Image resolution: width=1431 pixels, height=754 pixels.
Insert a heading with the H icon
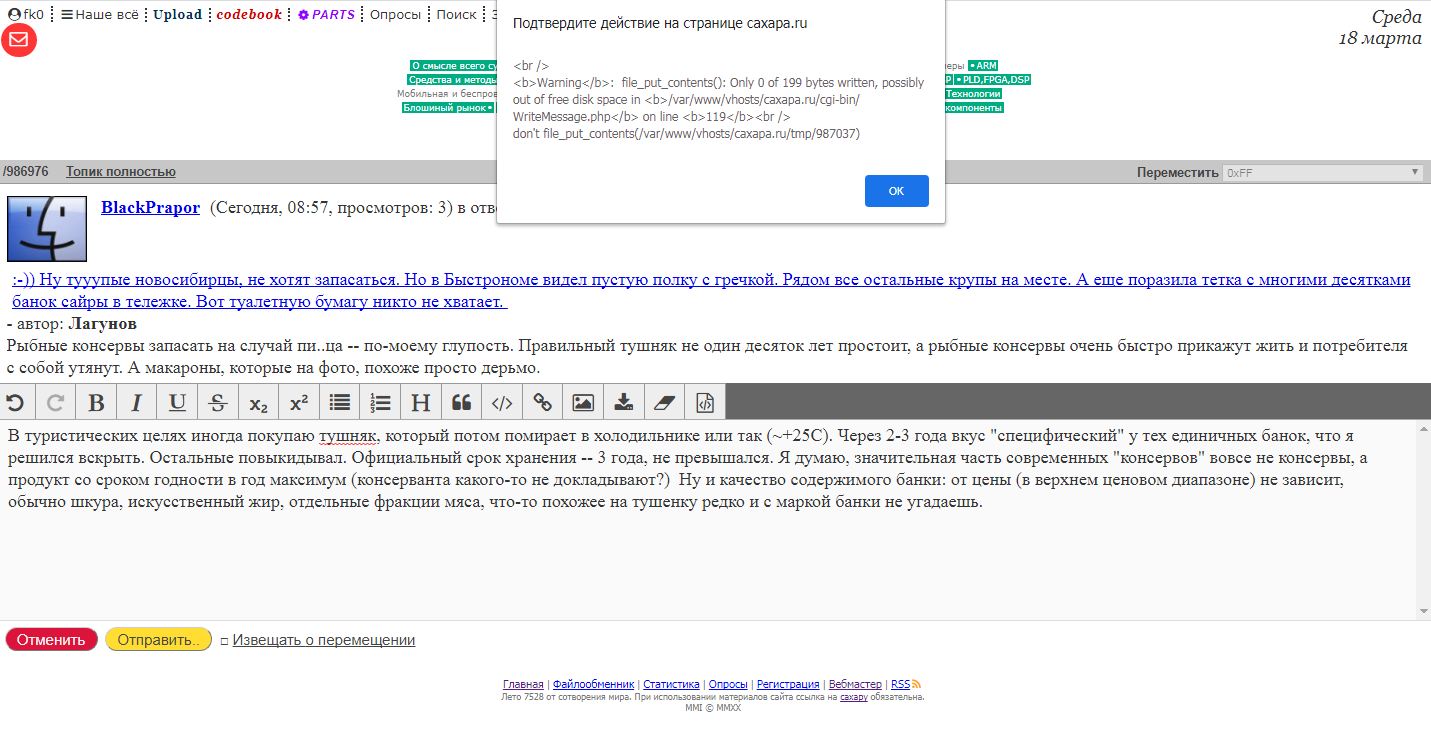tap(421, 402)
